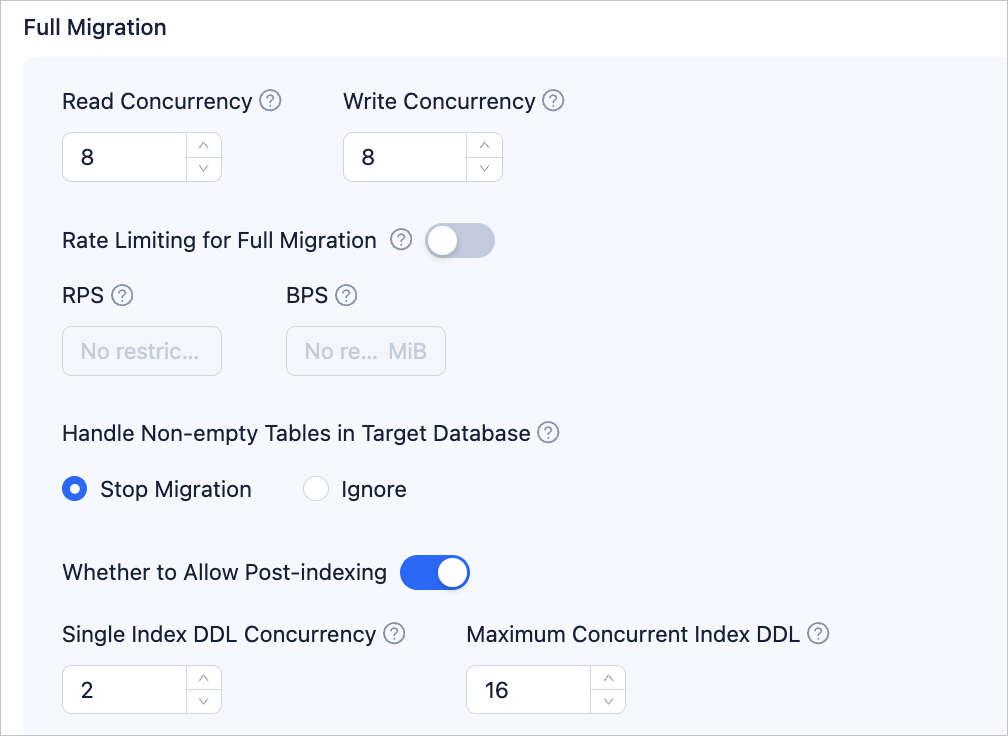Increase Write Concurrency with up arrow
The width and height of the screenshot is (1008, 736).
(485, 145)
